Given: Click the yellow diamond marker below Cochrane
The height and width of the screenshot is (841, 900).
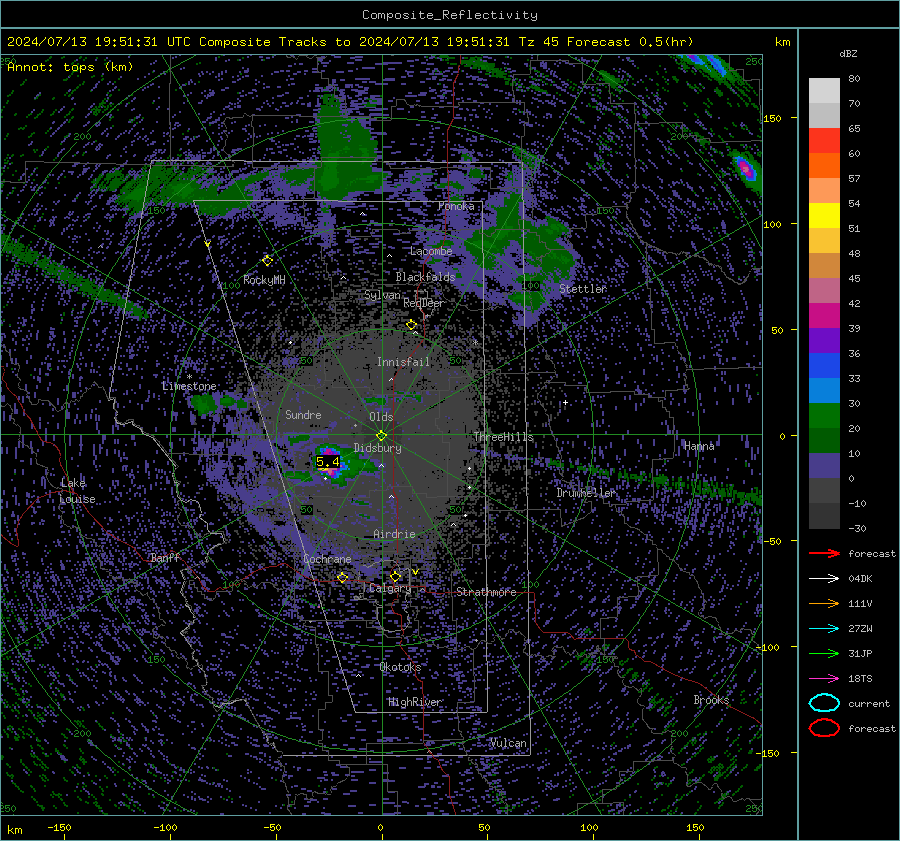Looking at the screenshot, I should [x=342, y=577].
